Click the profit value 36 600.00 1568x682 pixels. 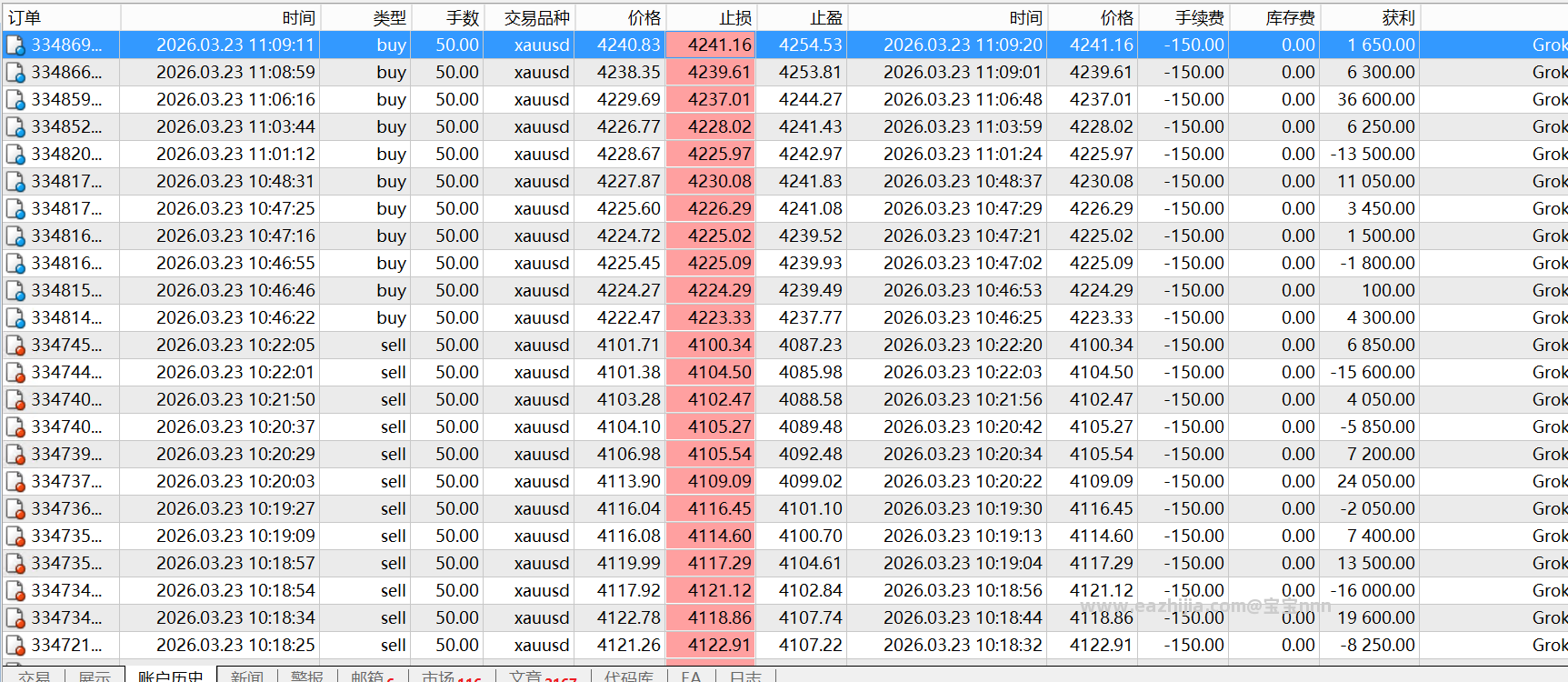click(x=1375, y=100)
